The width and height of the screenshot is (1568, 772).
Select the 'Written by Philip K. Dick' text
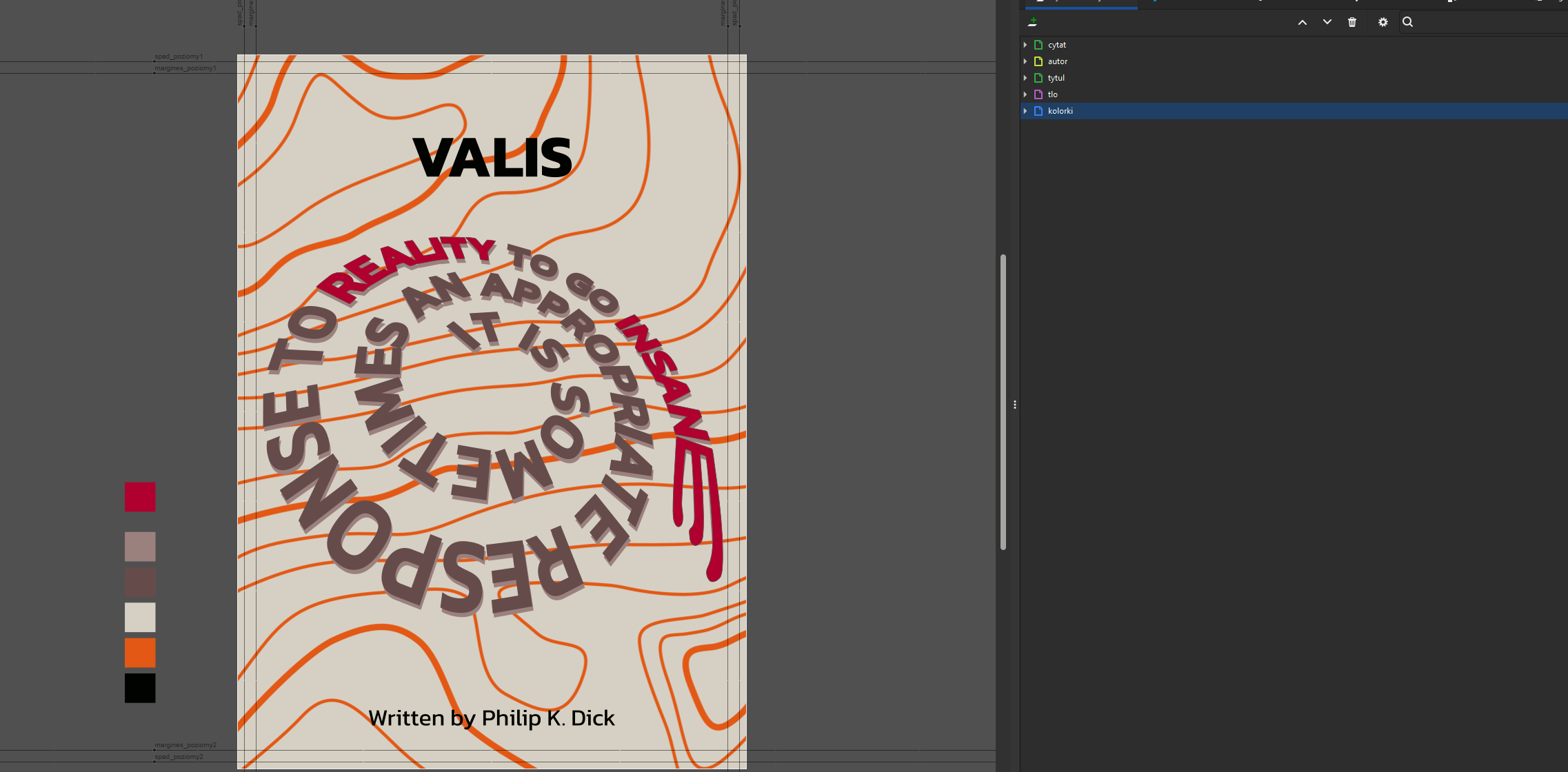click(492, 718)
